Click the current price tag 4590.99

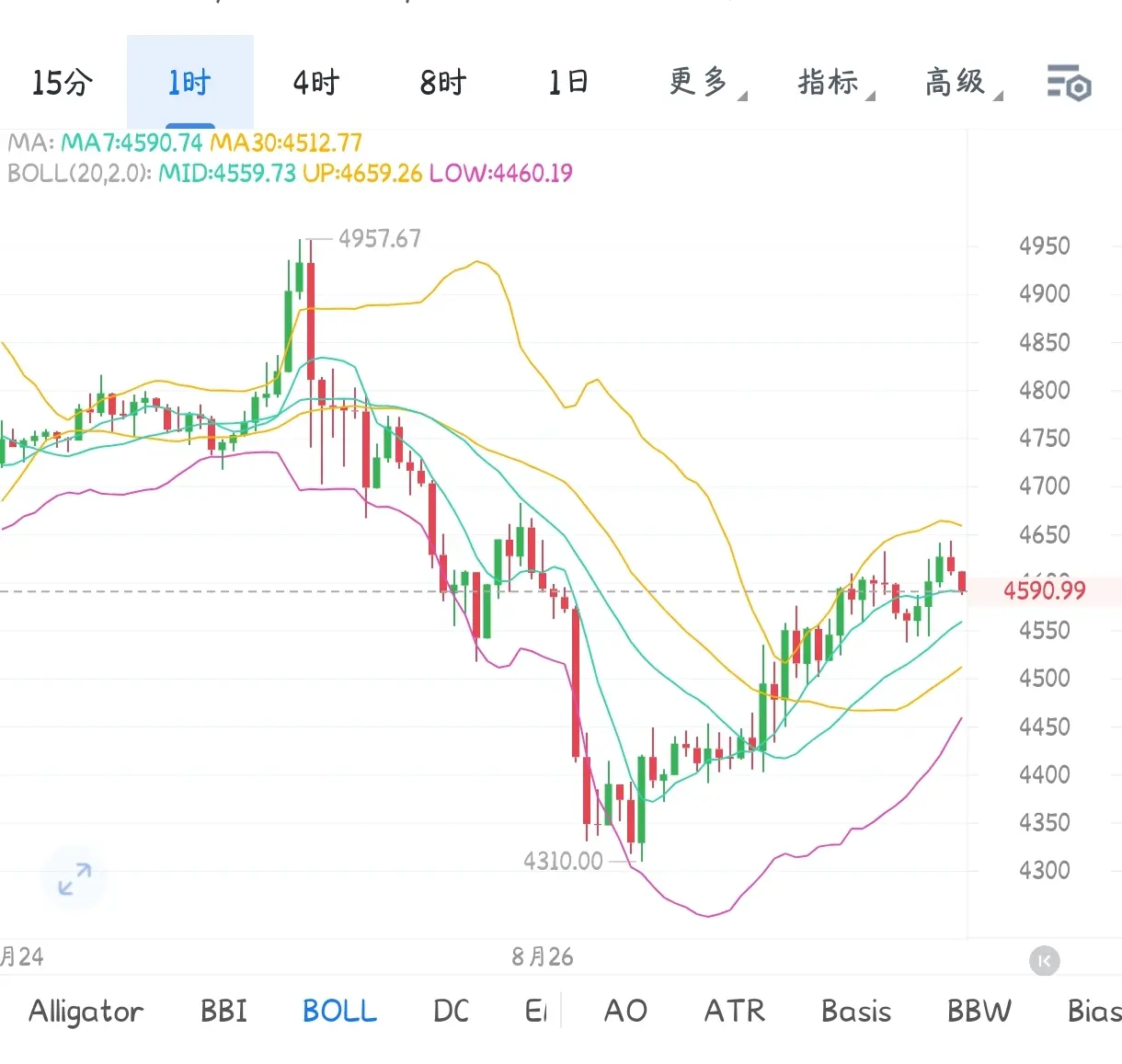1044,590
